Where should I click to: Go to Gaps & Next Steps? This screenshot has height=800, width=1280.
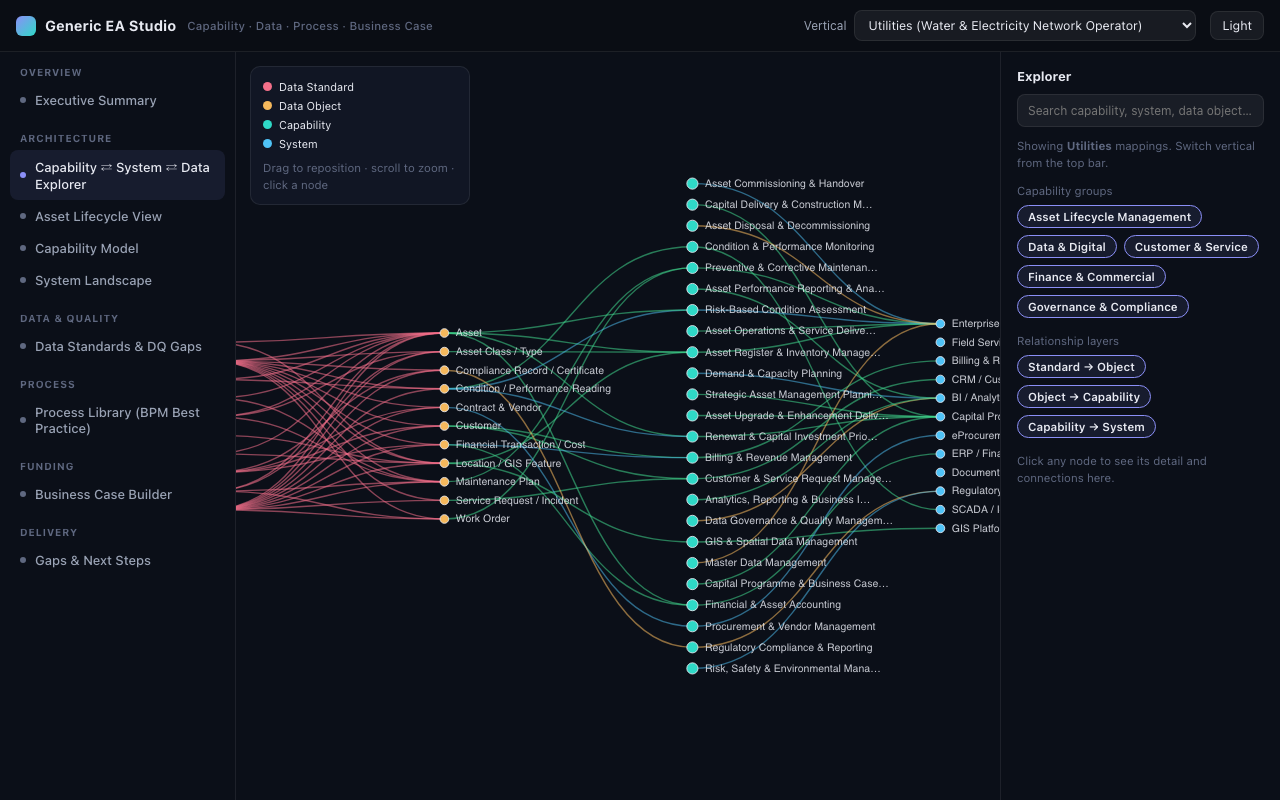coord(117,560)
